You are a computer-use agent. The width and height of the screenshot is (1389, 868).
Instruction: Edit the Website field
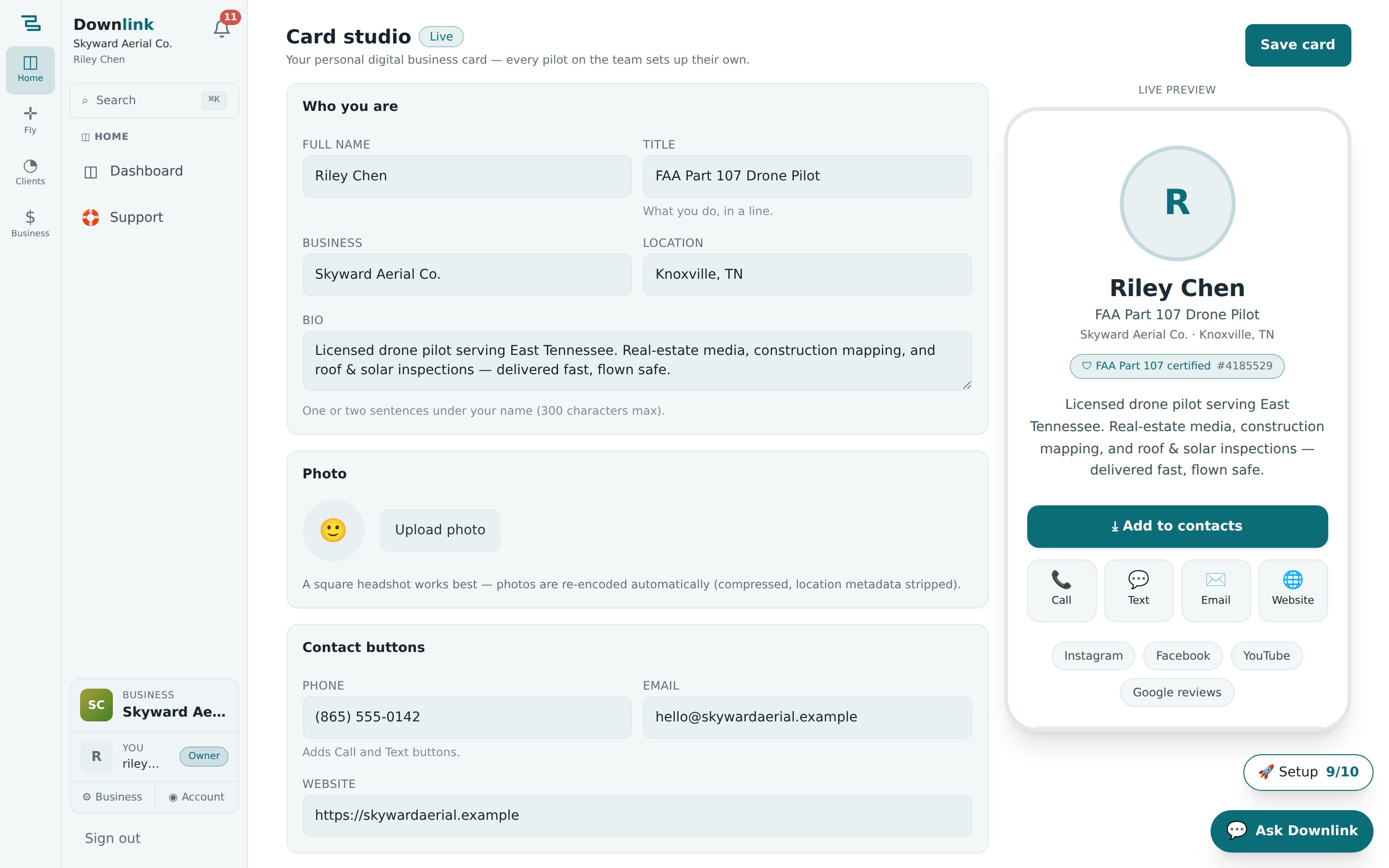[x=637, y=815]
